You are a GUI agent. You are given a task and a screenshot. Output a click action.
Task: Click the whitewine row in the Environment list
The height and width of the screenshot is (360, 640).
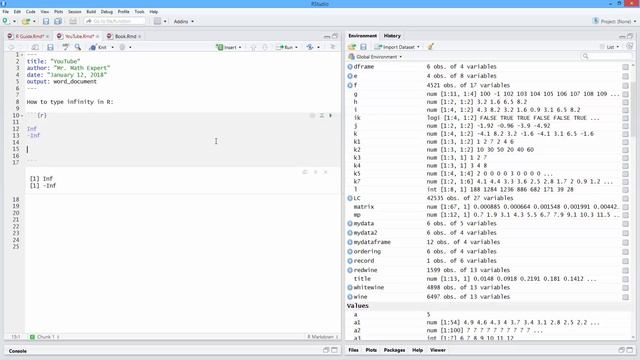488,288
